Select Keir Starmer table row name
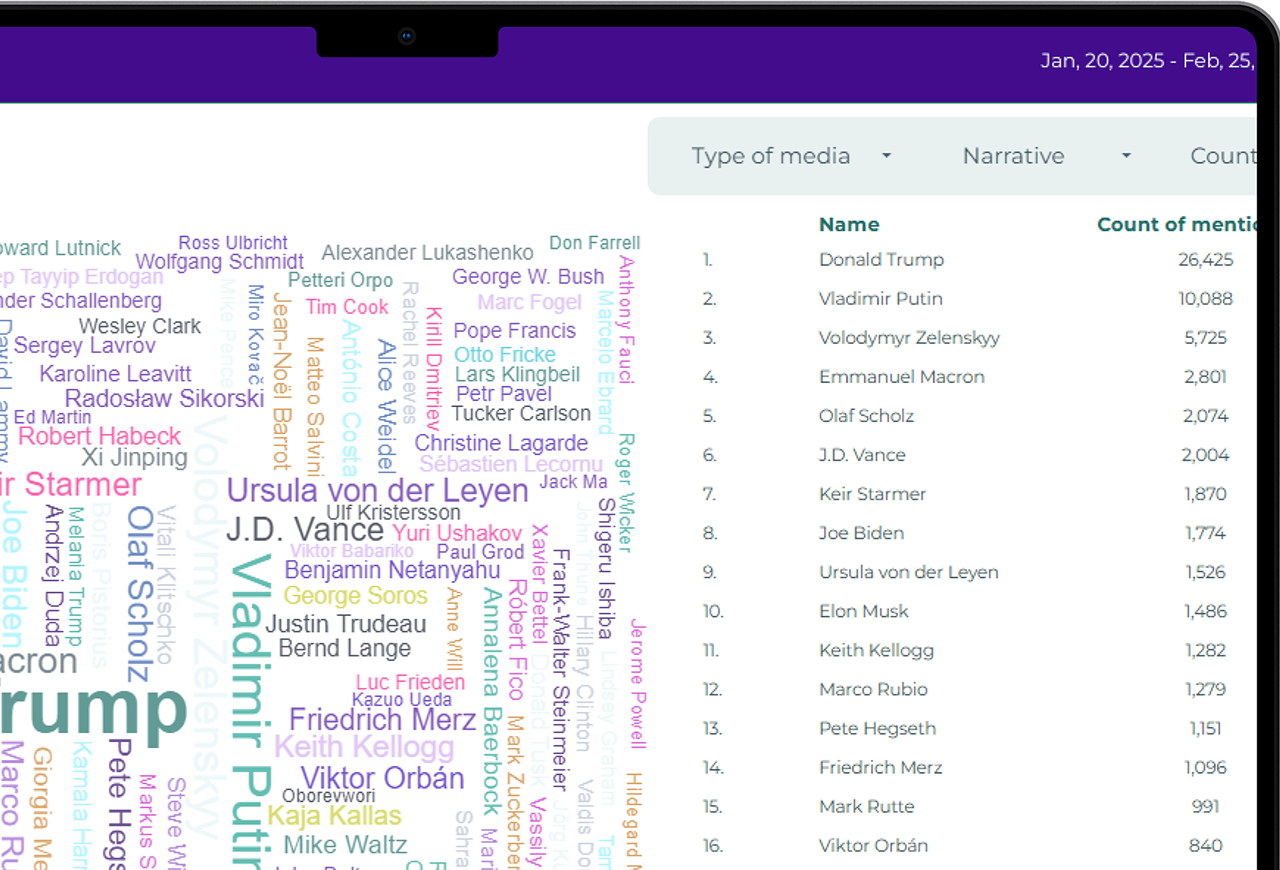The height and width of the screenshot is (870, 1280). [872, 493]
